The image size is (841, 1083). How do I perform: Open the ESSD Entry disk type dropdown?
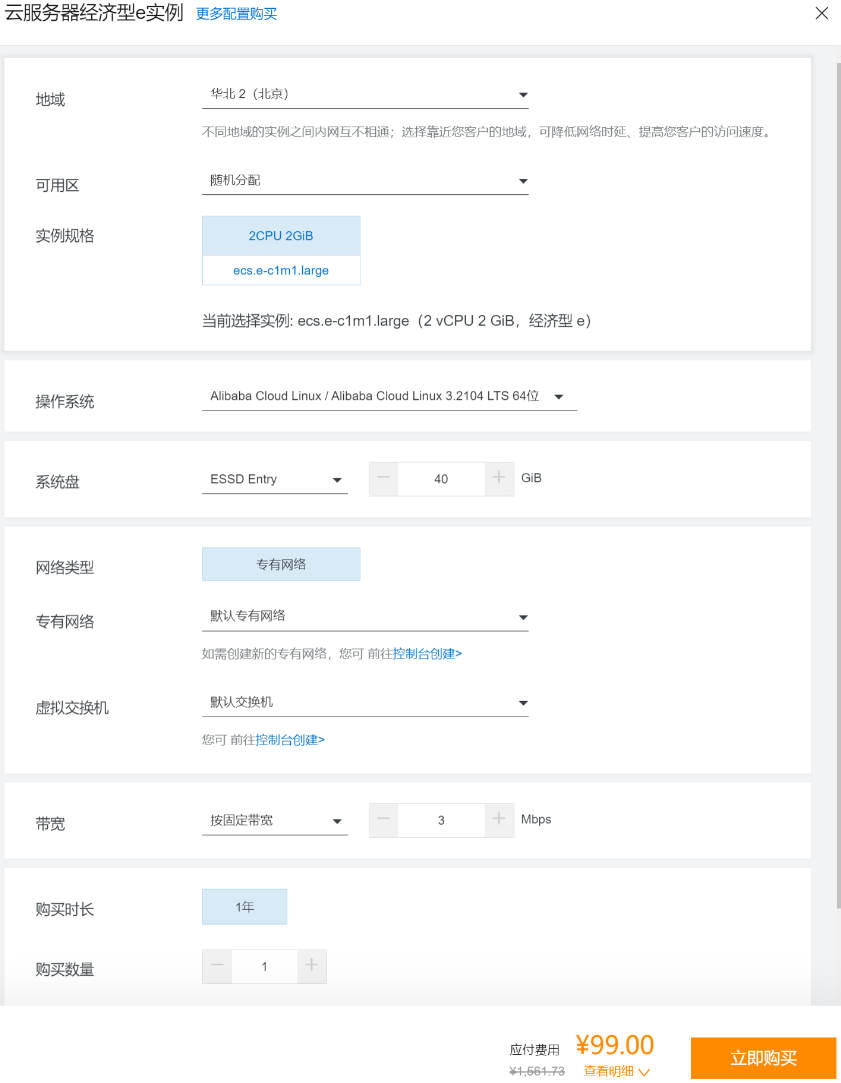pos(275,479)
